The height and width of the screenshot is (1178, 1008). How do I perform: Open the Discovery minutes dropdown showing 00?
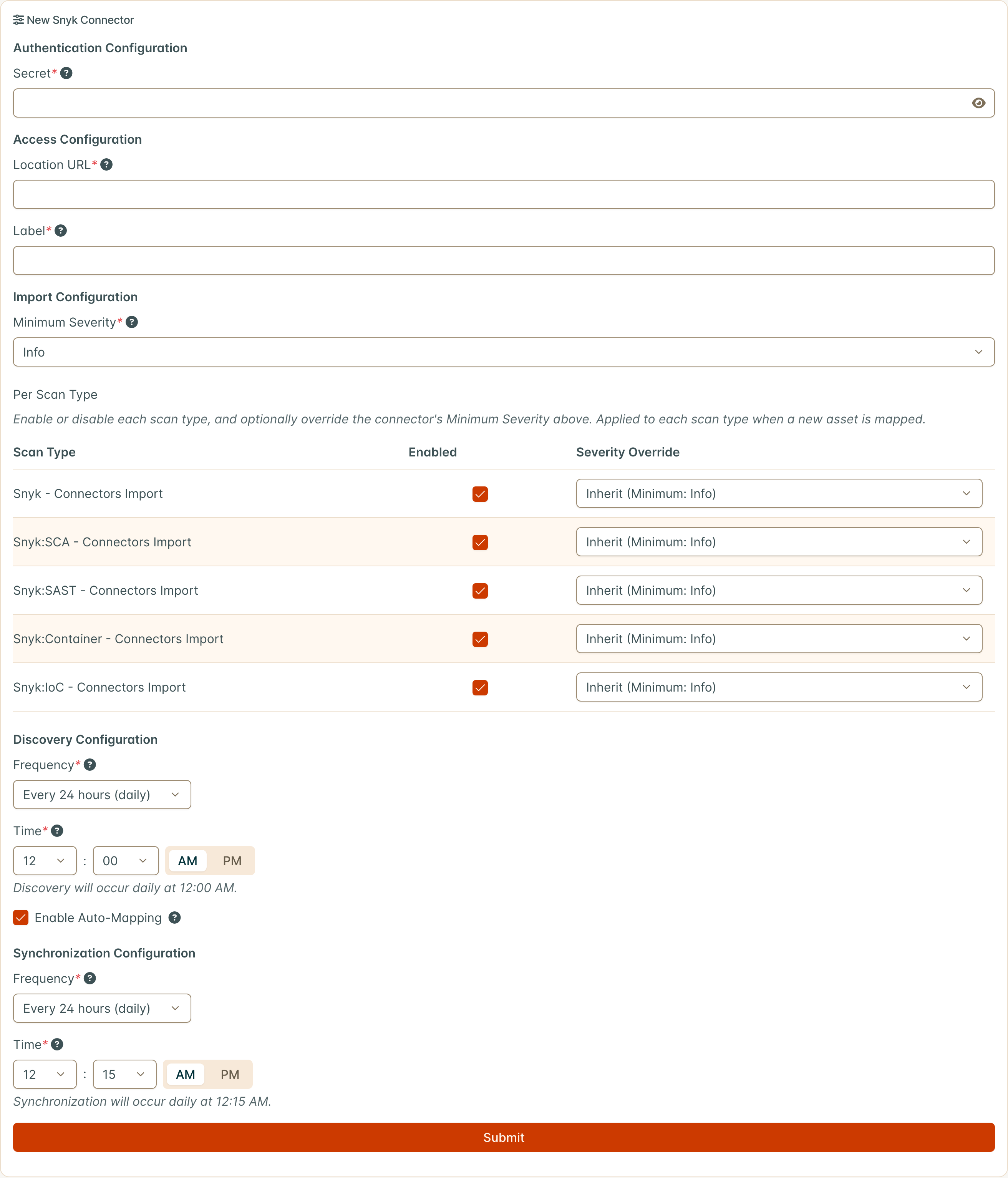click(x=126, y=861)
